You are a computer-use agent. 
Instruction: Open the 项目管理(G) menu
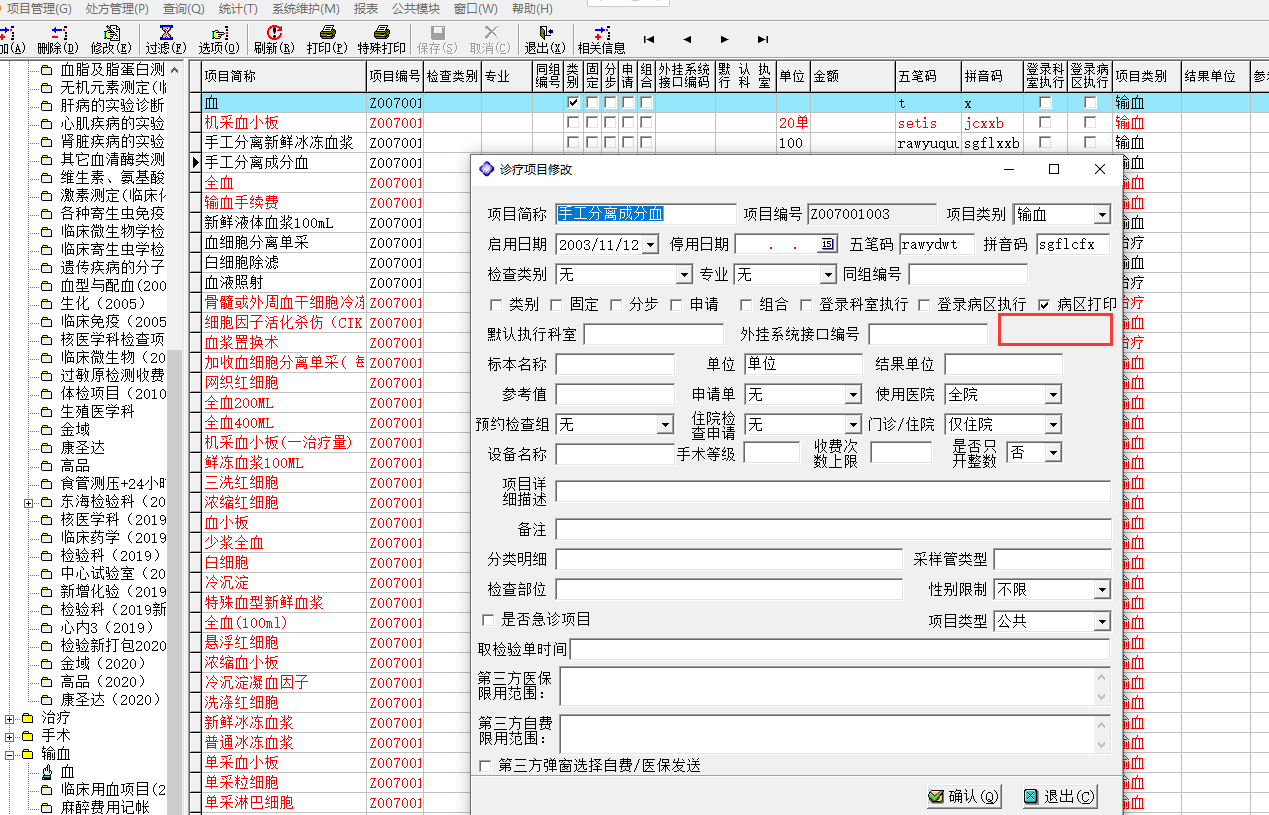tap(39, 8)
